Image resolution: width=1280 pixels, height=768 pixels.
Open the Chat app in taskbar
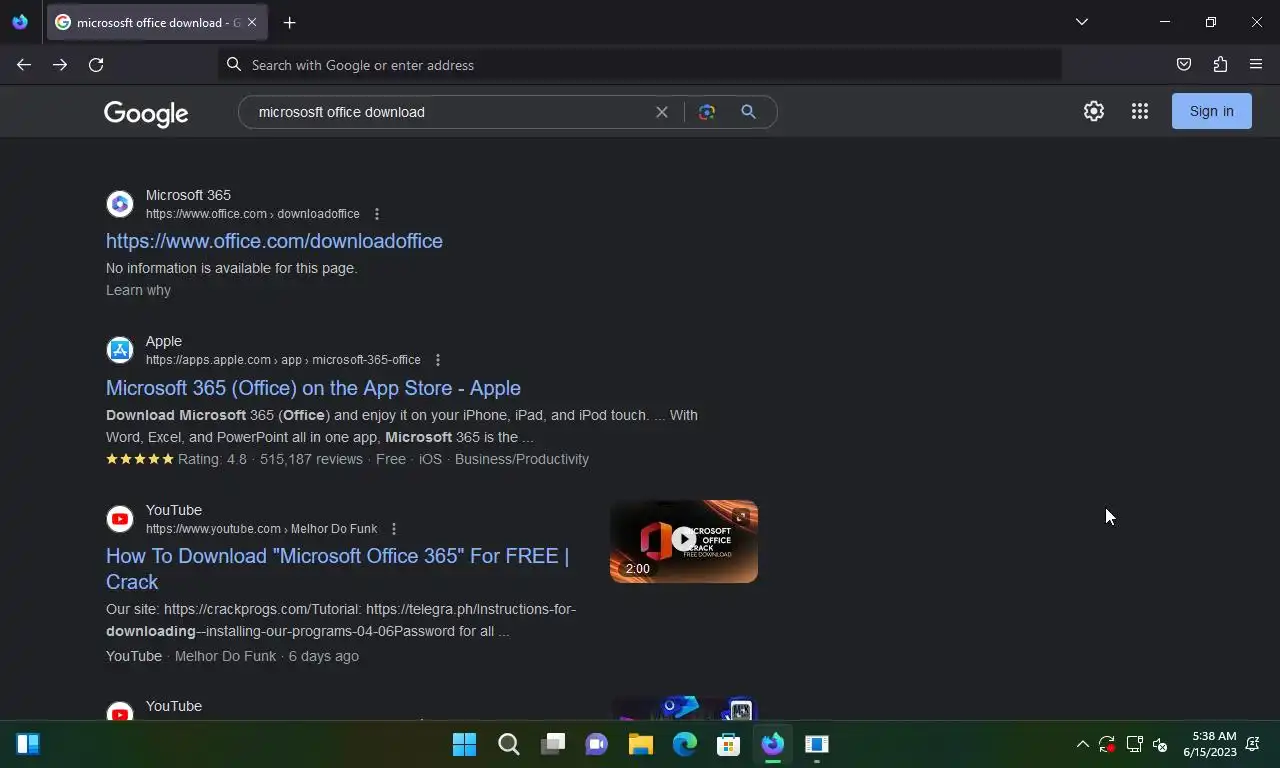[x=597, y=744]
